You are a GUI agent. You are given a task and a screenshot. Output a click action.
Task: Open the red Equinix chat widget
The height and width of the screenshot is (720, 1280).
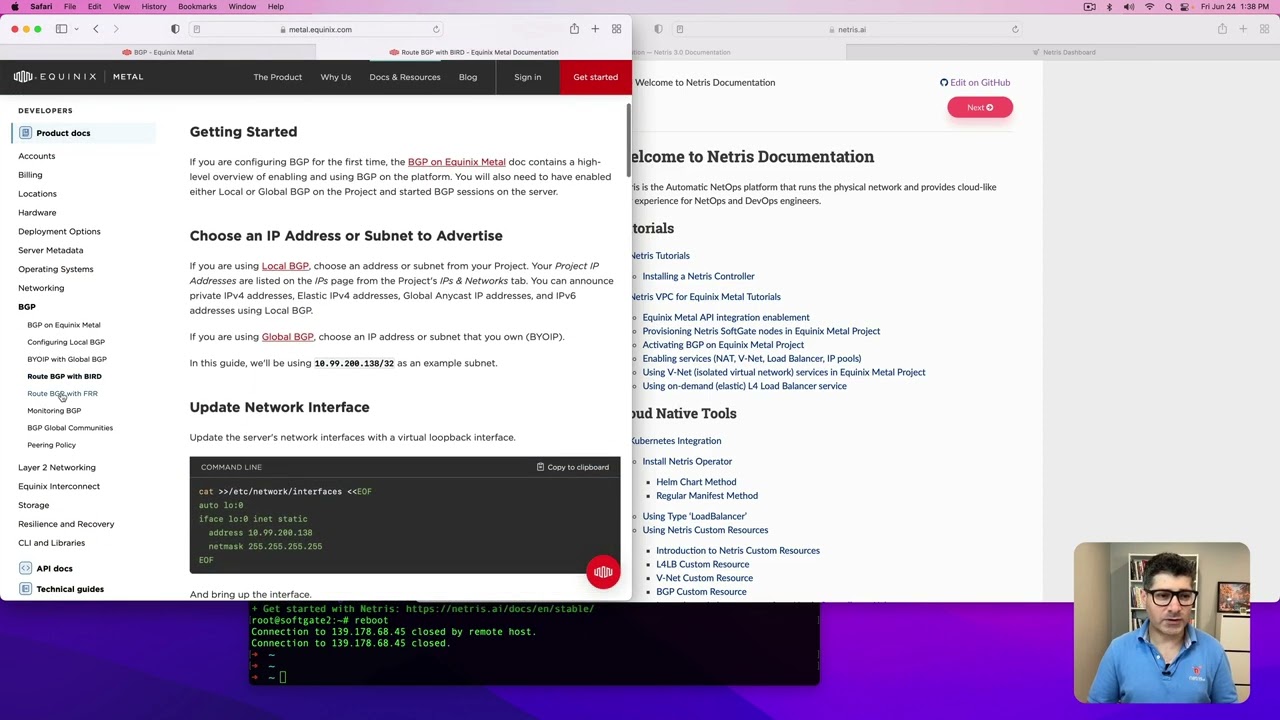tap(603, 572)
